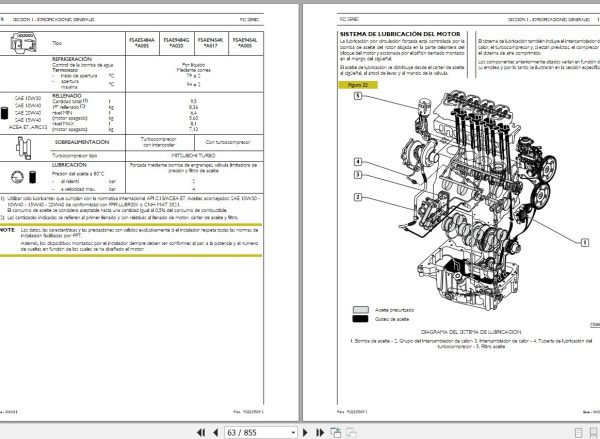This screenshot has width=600, height=439.
Task: Open the page number dropdown arrow
Action: click(x=293, y=433)
